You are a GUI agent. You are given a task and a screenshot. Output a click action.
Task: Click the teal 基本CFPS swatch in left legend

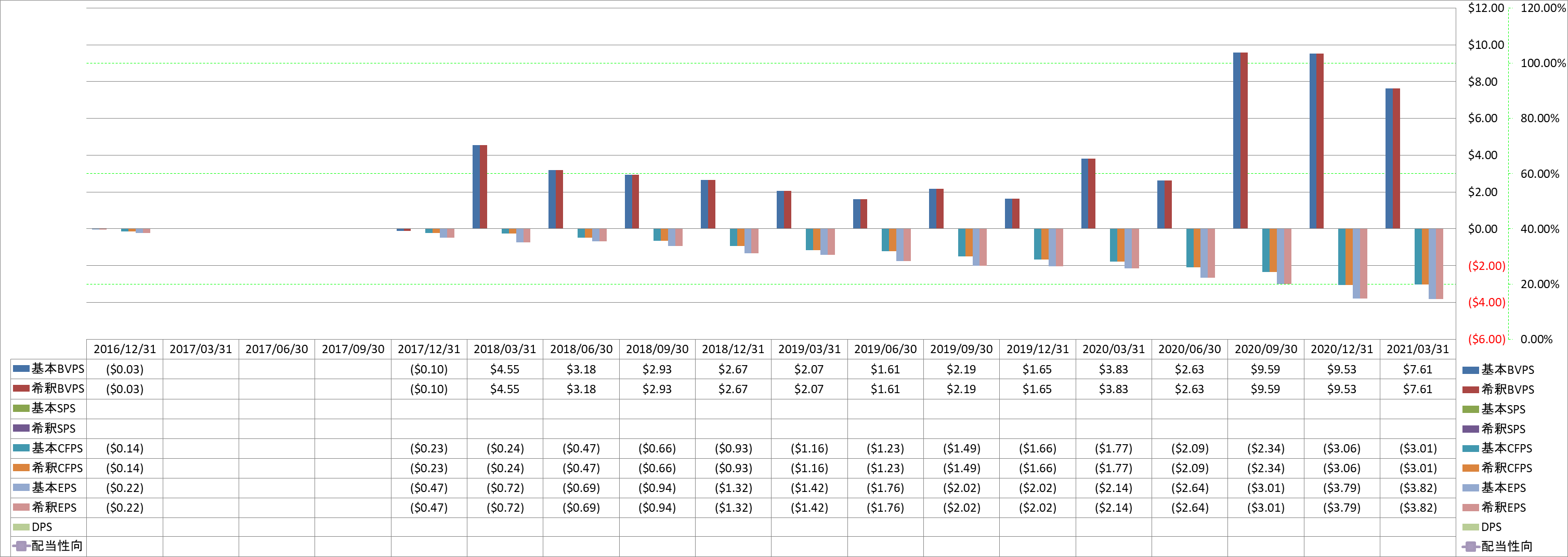21,448
